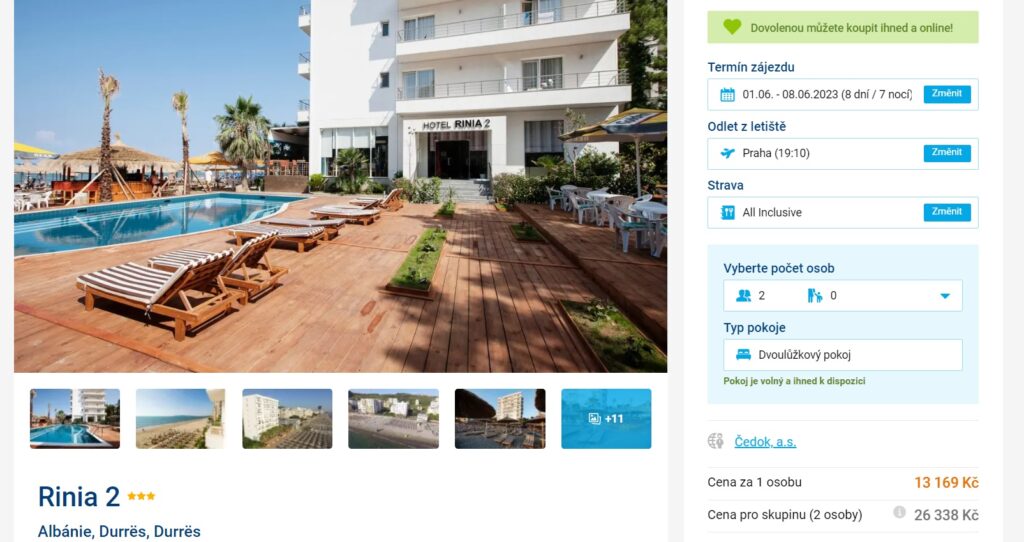The width and height of the screenshot is (1024, 542).
Task: Click the calendar icon in Termín zájezdu
Action: (x=727, y=95)
